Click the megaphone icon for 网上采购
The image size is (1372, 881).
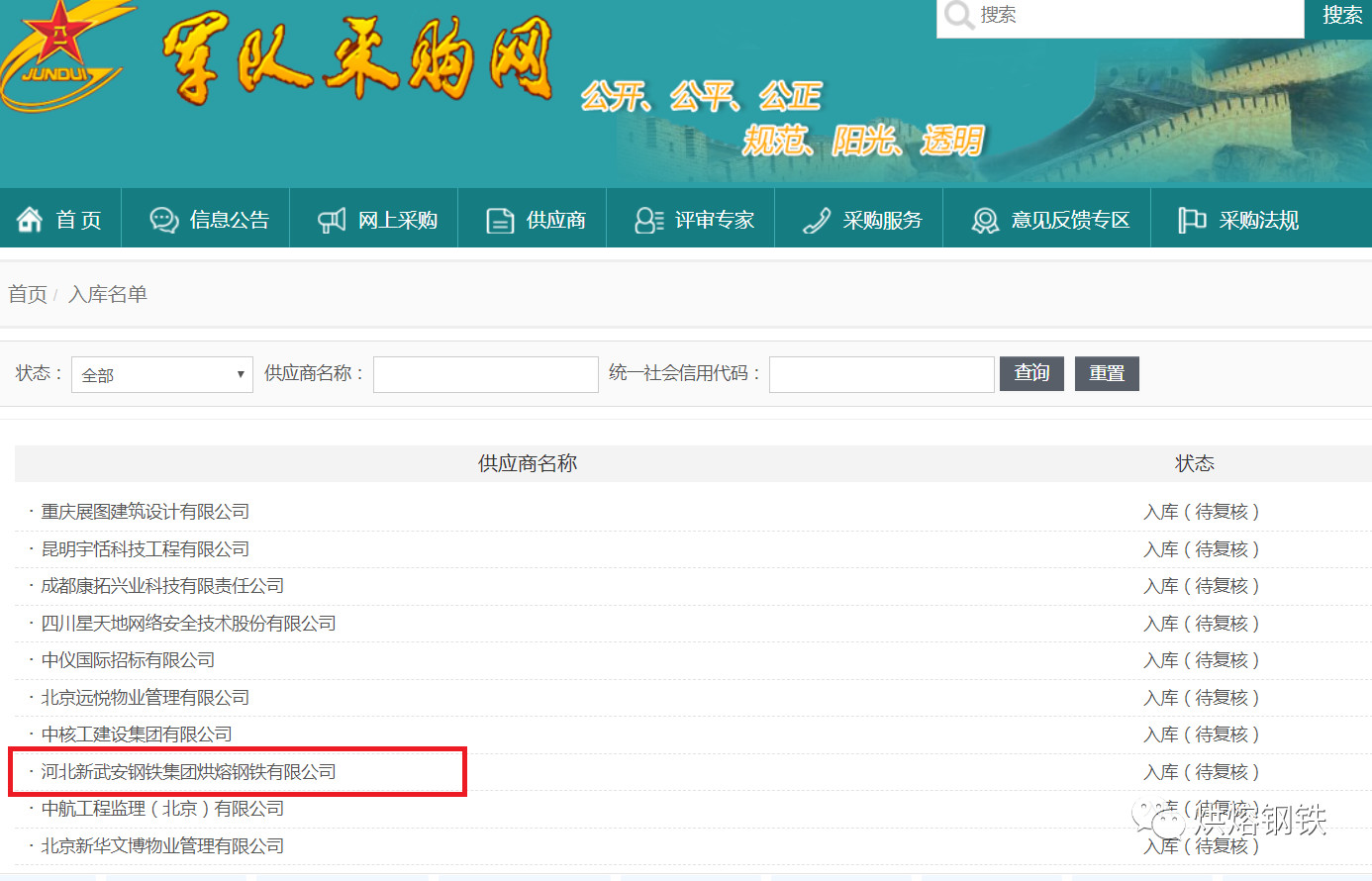(x=332, y=220)
